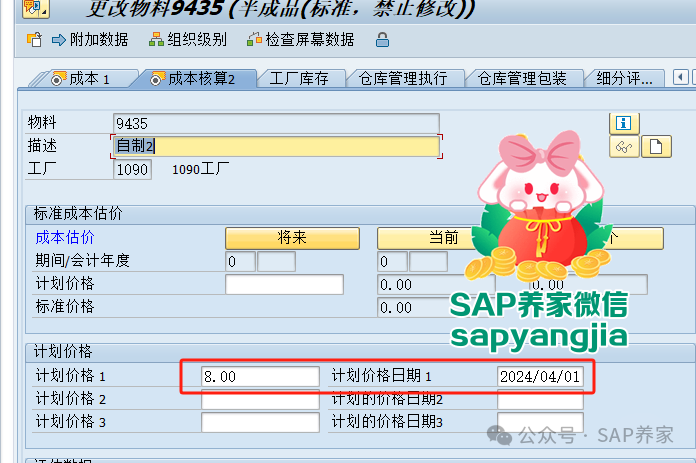This screenshot has width=696, height=463.
Task: Click the padlock icon in toolbar
Action: tap(382, 40)
